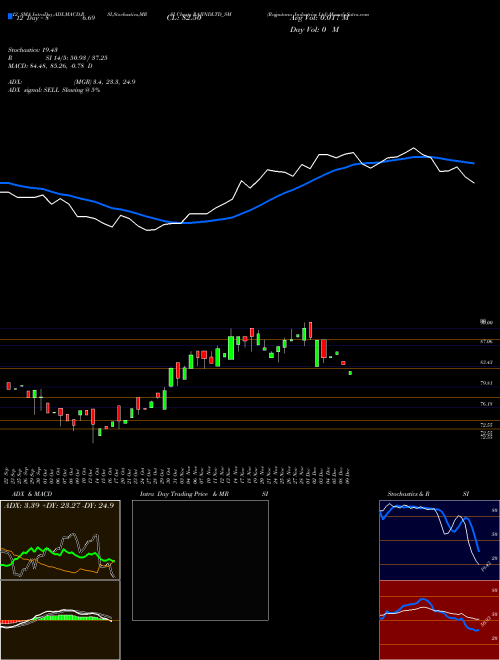Click the 'Stochastics & RSI' panel title
Viewport: 500px width, 660px height.
(428, 494)
